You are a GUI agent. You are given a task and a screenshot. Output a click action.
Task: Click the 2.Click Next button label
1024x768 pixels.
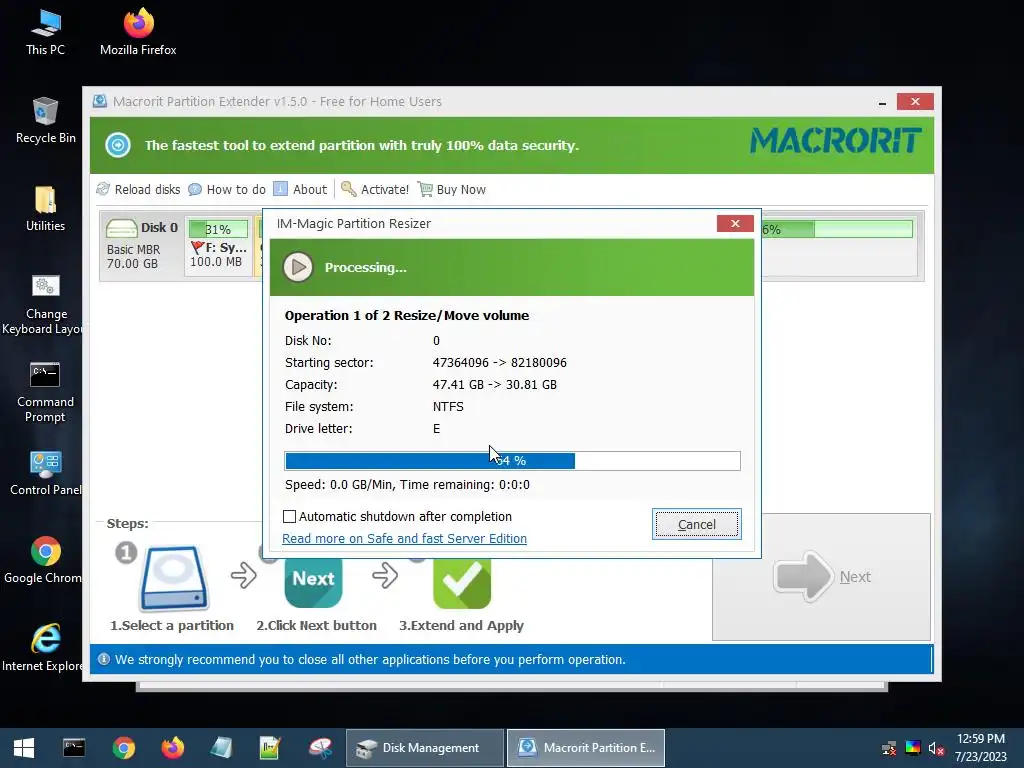pos(316,625)
